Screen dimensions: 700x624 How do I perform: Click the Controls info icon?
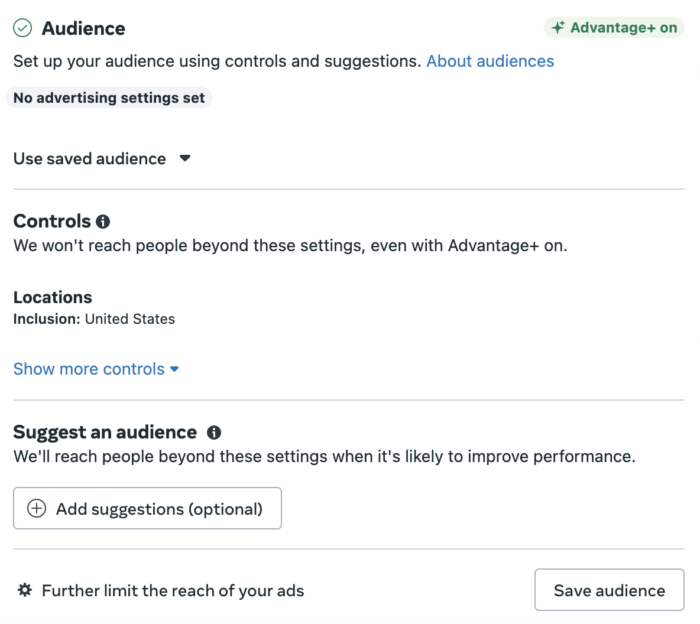pyautogui.click(x=103, y=221)
